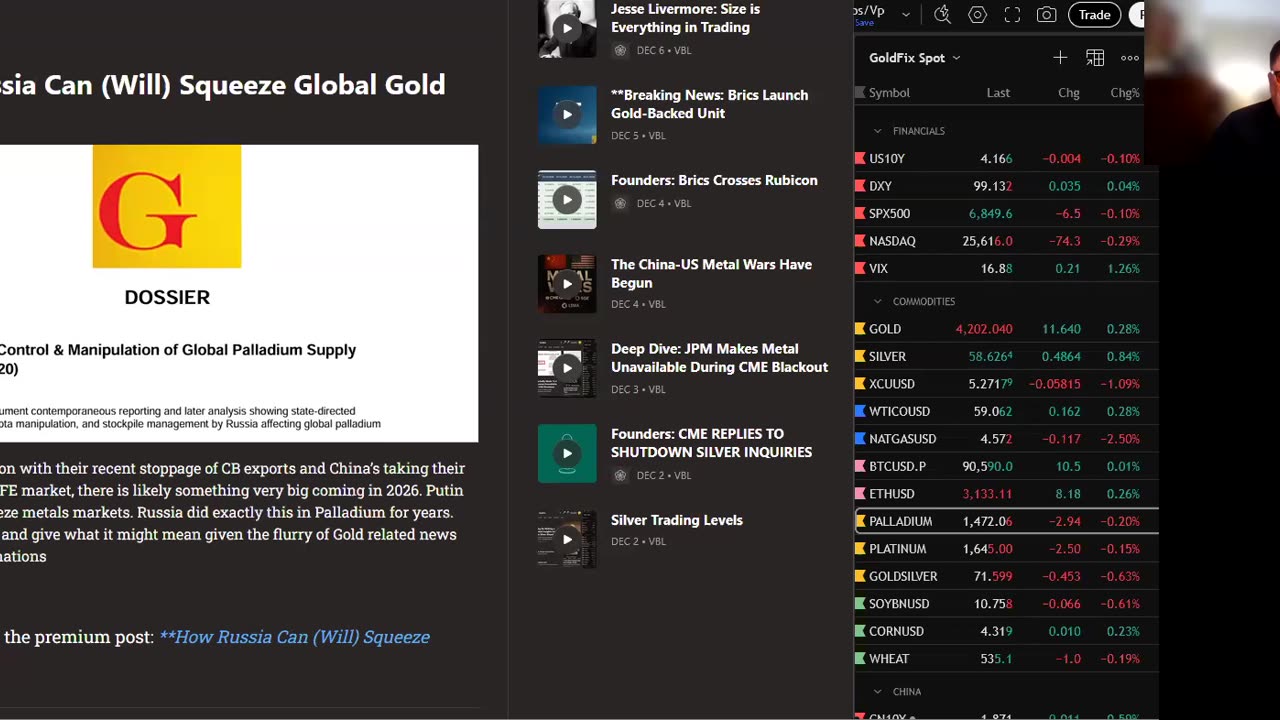Select SPX500 symbol row
Image resolution: width=1280 pixels, height=720 pixels.
coord(1006,214)
